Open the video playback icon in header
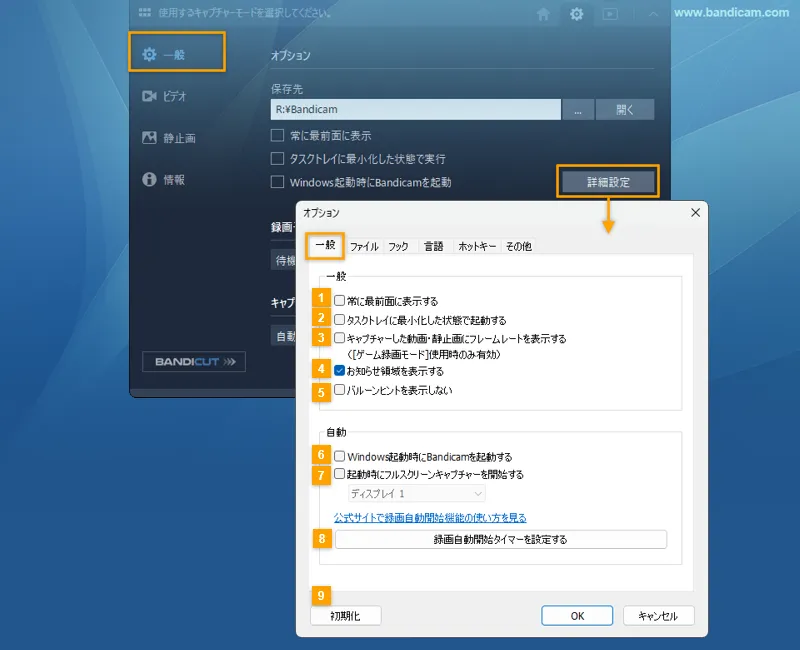The width and height of the screenshot is (800, 650). click(610, 14)
